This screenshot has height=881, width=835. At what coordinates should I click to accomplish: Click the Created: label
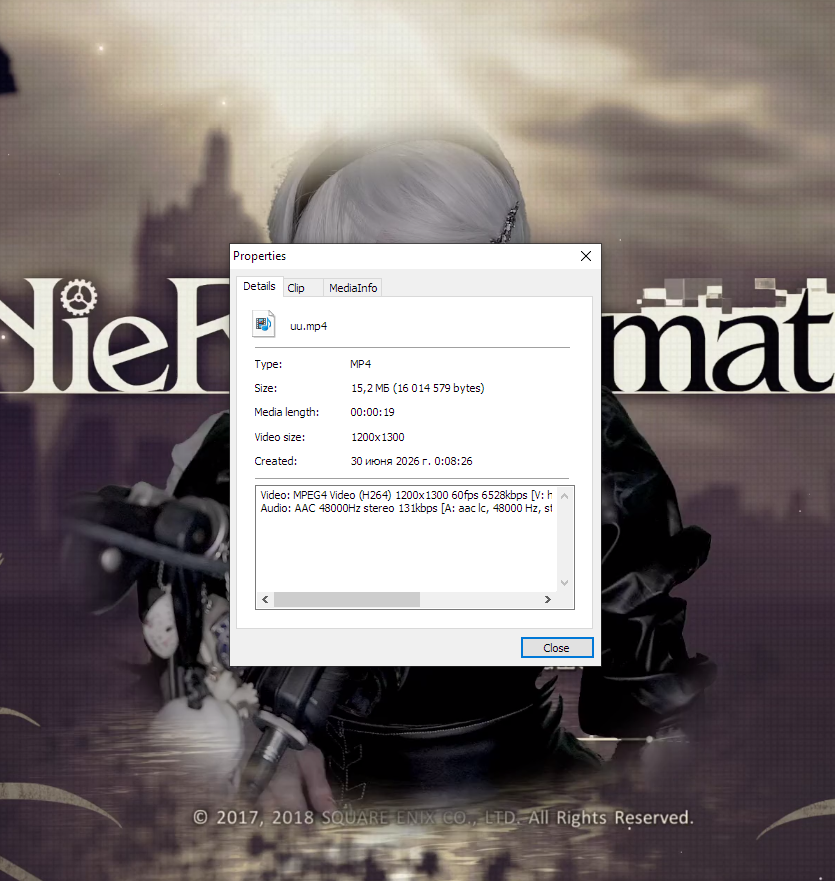275,461
